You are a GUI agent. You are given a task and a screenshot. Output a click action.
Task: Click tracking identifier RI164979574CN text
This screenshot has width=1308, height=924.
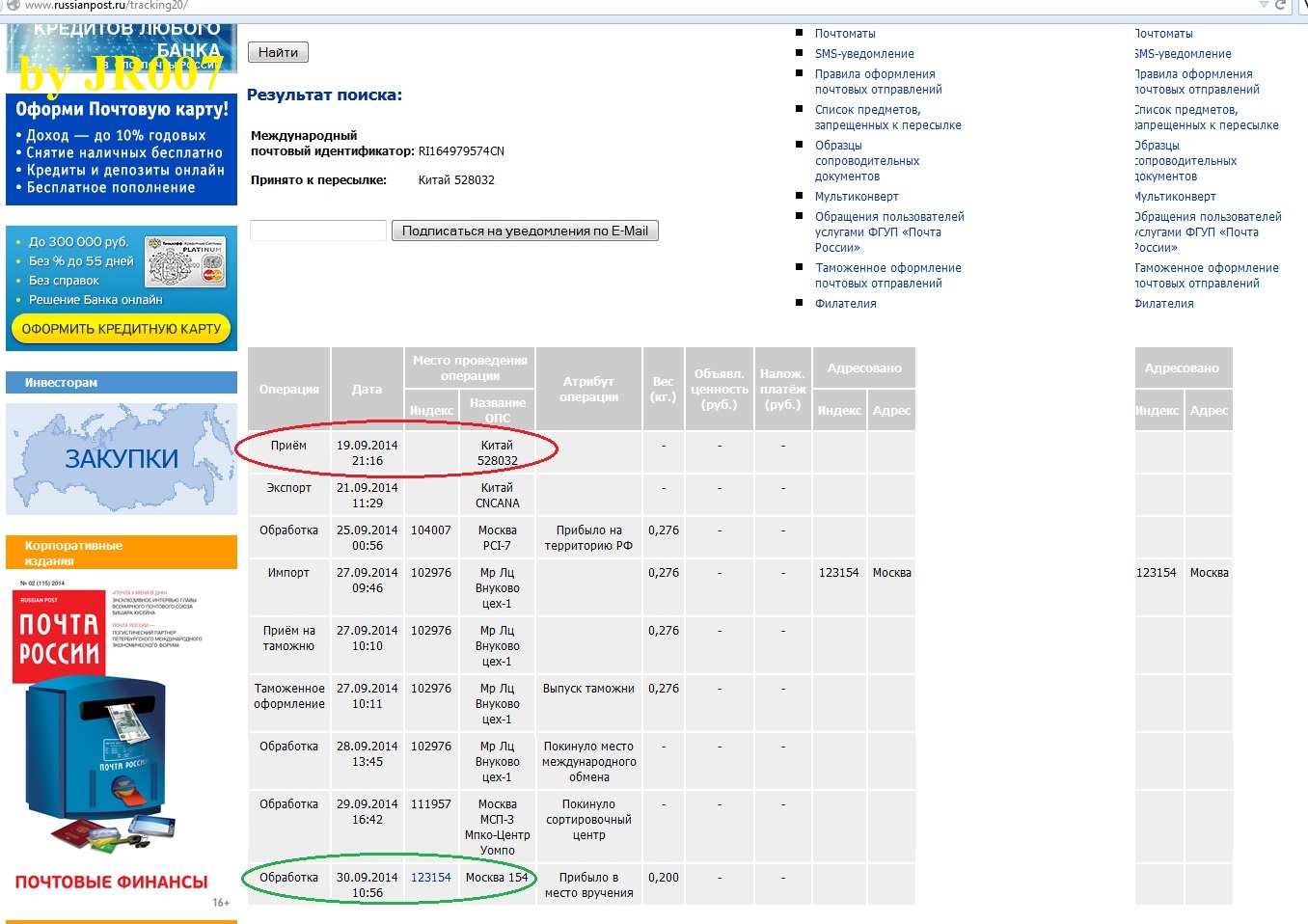461,151
